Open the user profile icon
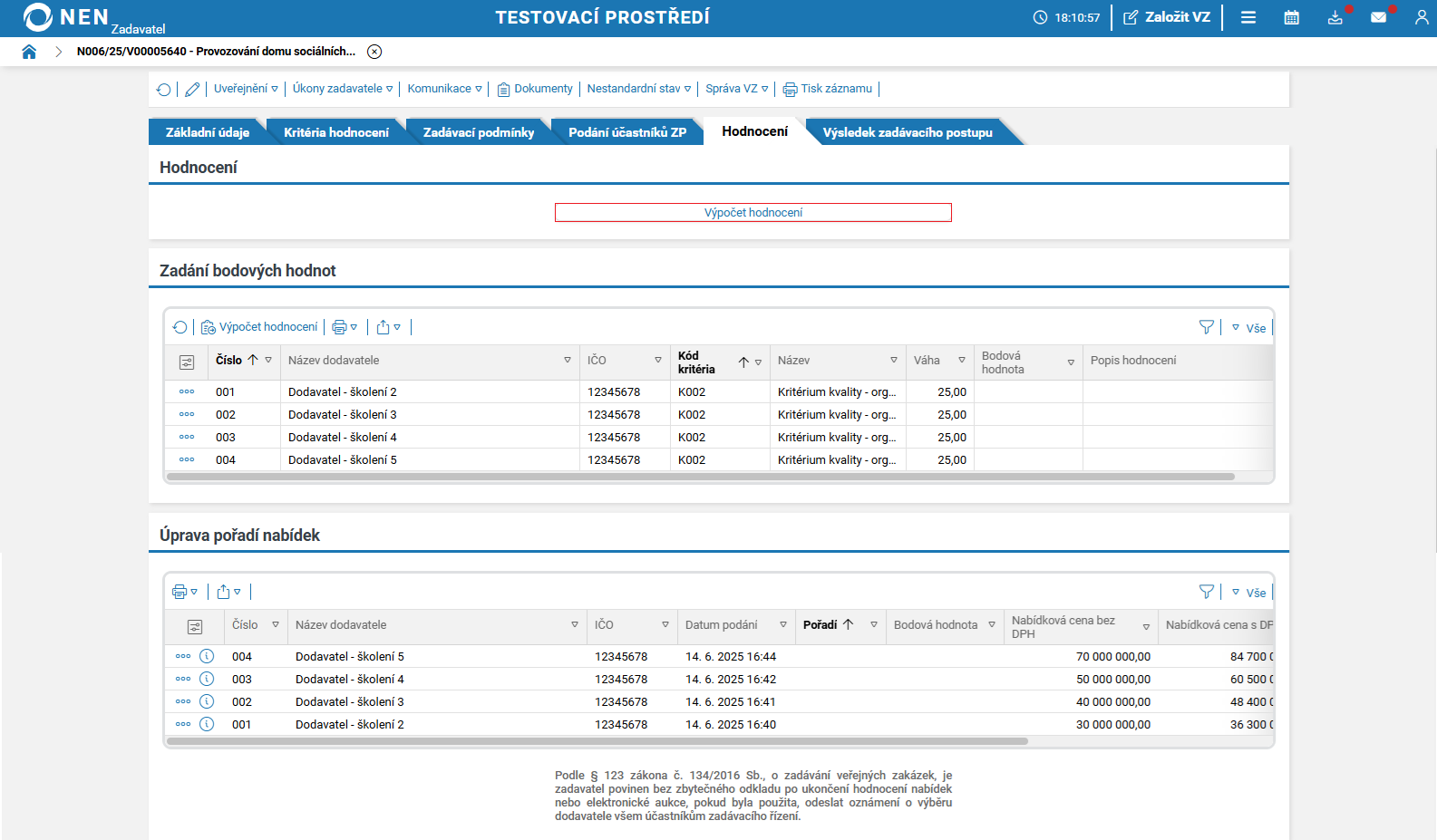This screenshot has height=840, width=1437. [1421, 17]
